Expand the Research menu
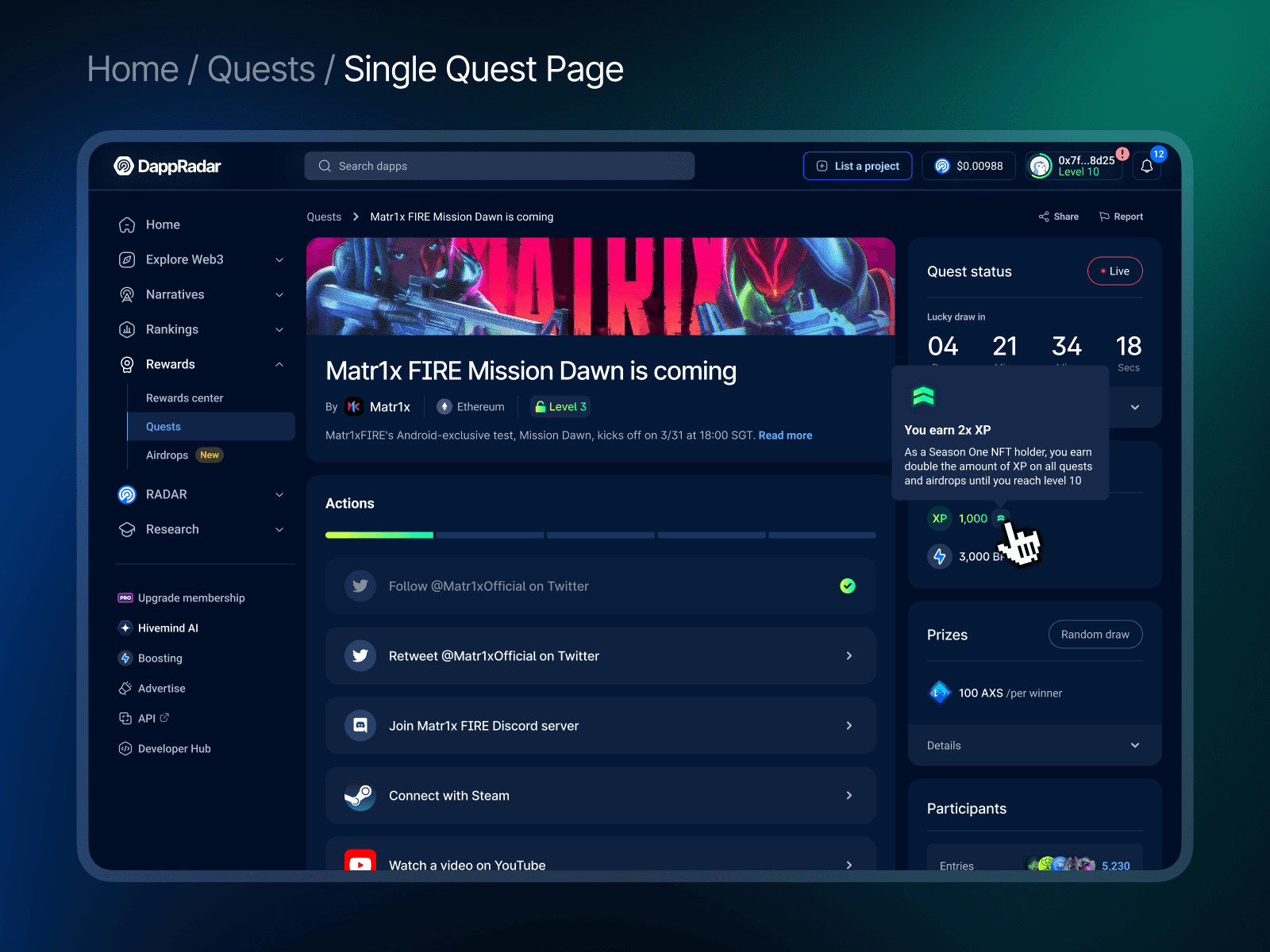Screen dimensions: 1270x952 (x=279, y=529)
